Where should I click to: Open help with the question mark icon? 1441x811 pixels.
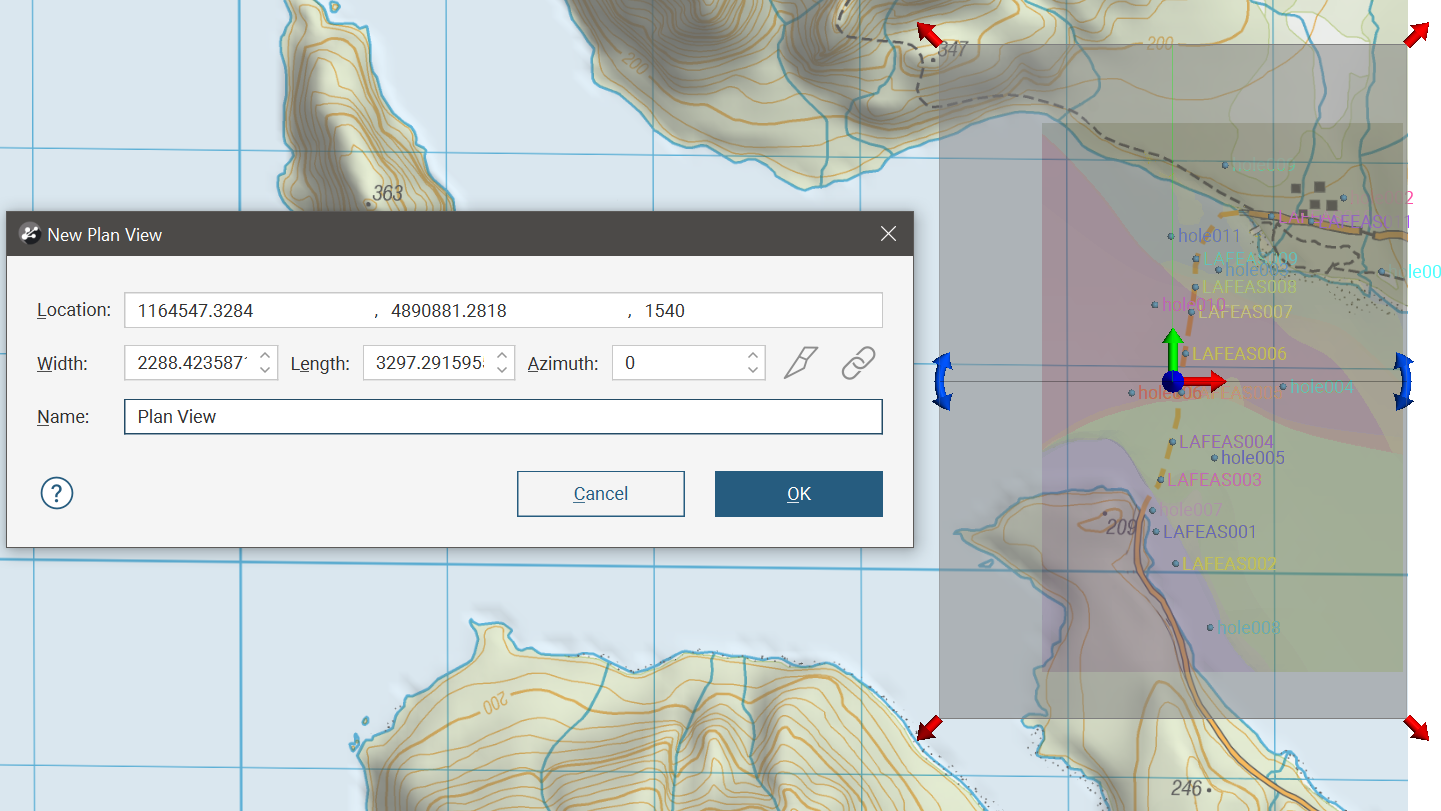tap(57, 493)
